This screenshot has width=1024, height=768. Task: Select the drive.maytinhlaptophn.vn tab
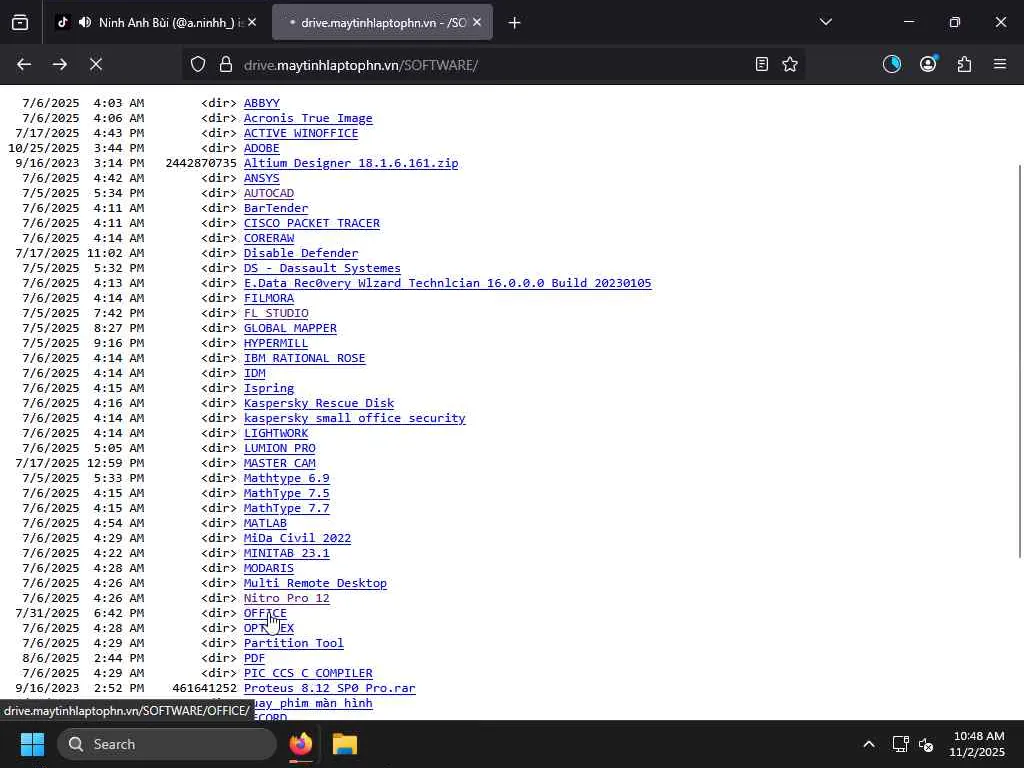click(x=382, y=22)
